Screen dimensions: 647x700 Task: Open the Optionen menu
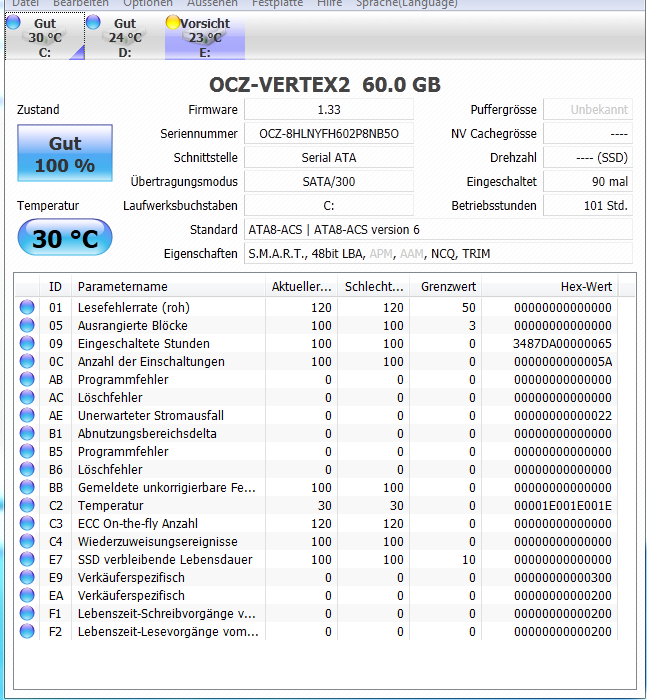[x=148, y=4]
